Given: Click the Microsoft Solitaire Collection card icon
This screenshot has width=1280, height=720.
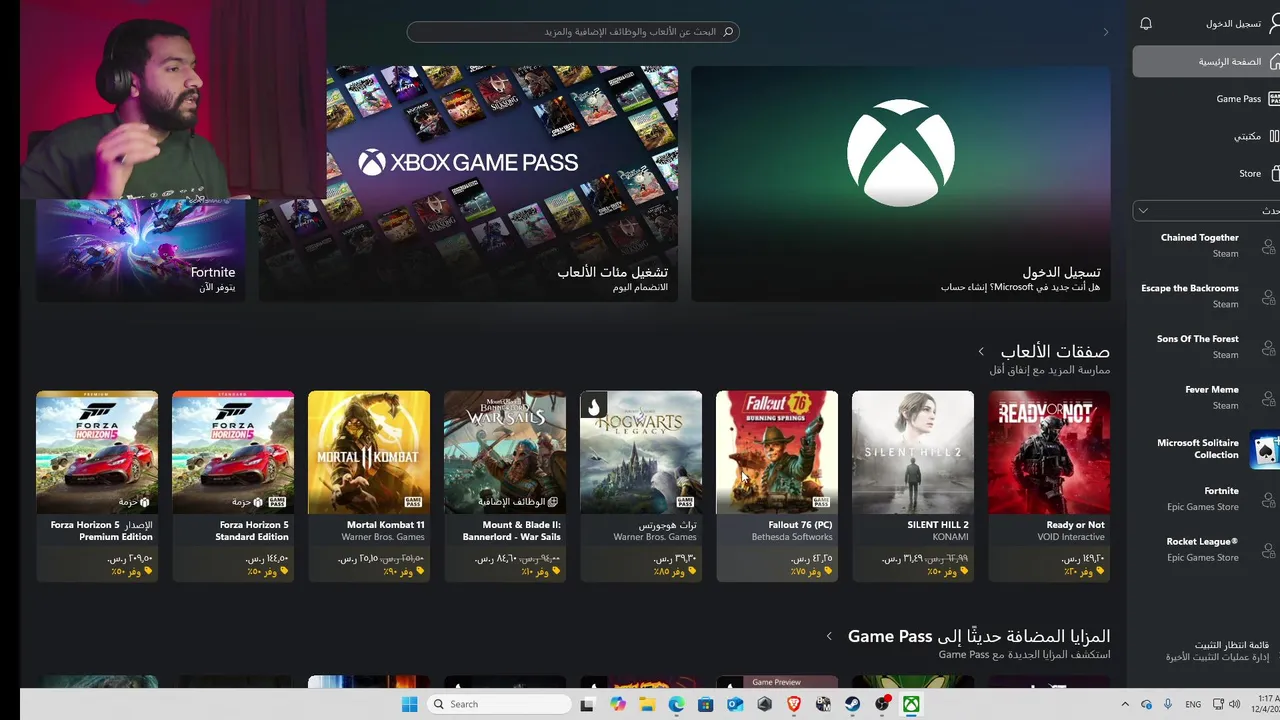Looking at the screenshot, I should tap(1265, 450).
